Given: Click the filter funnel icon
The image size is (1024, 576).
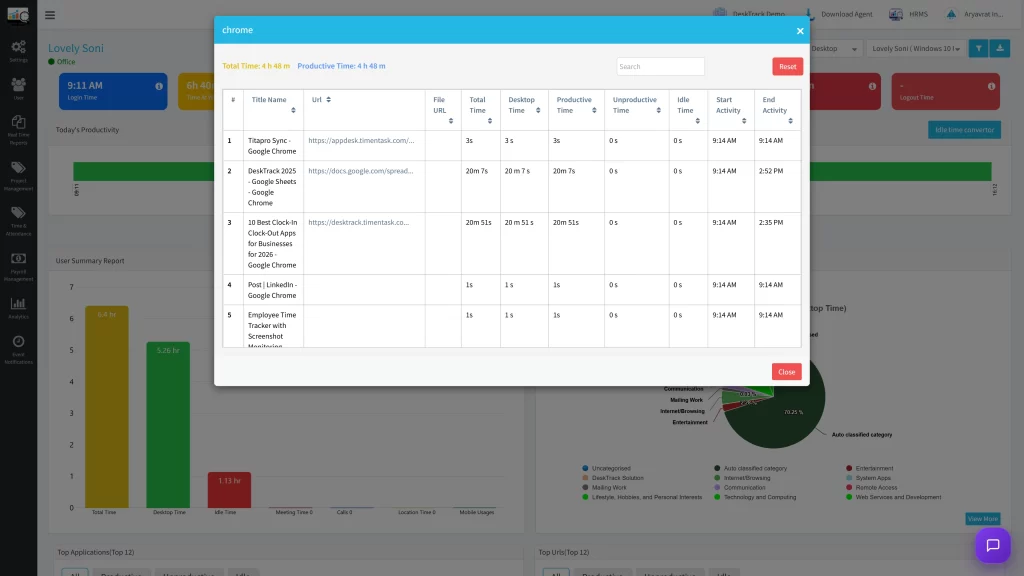Looking at the screenshot, I should click(x=978, y=48).
